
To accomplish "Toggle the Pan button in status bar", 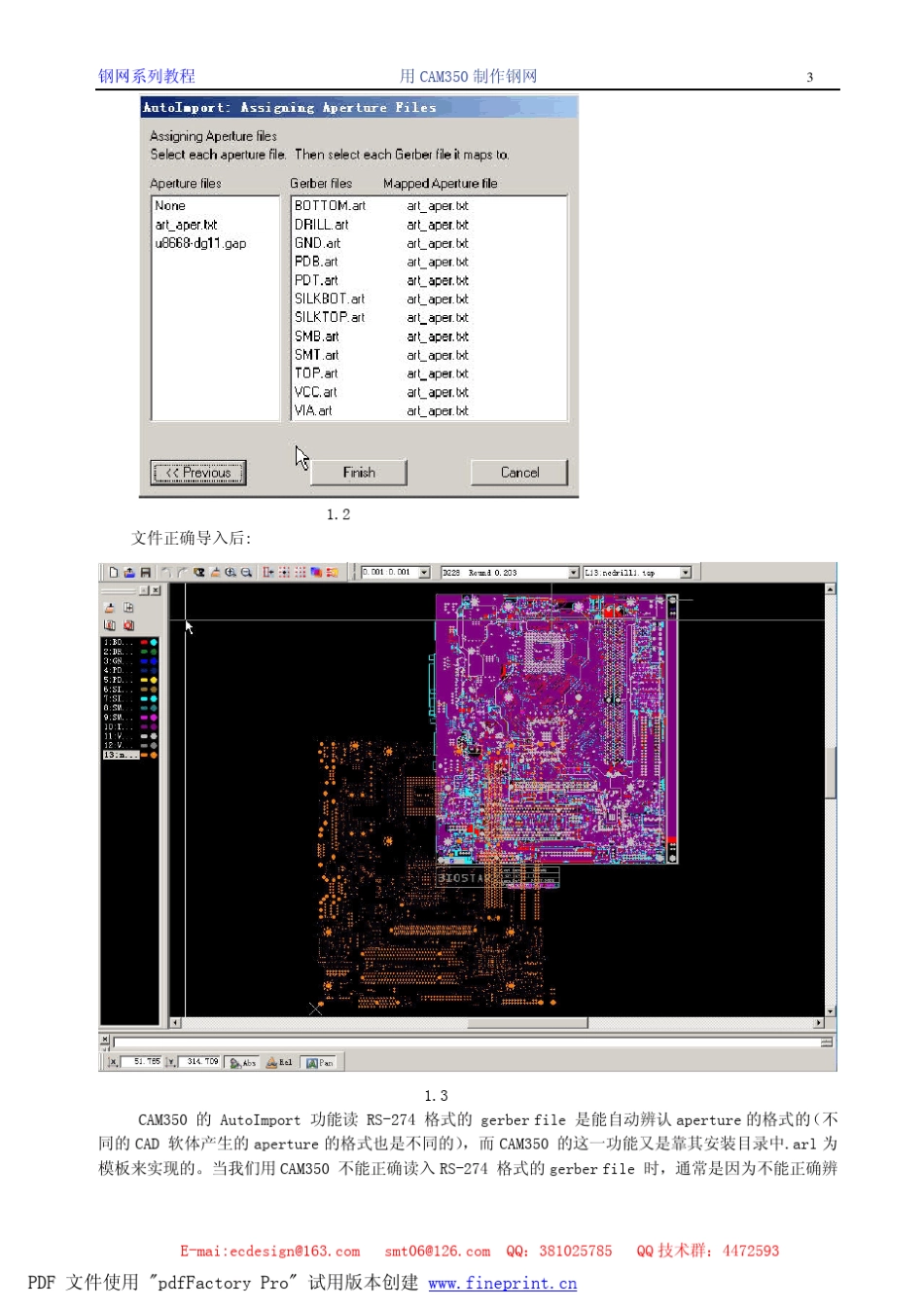I will (319, 1062).
